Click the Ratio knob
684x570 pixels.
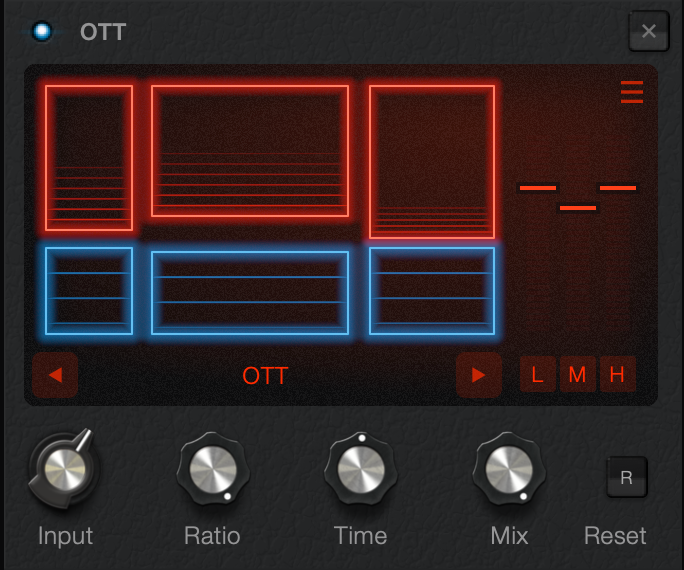pos(213,469)
